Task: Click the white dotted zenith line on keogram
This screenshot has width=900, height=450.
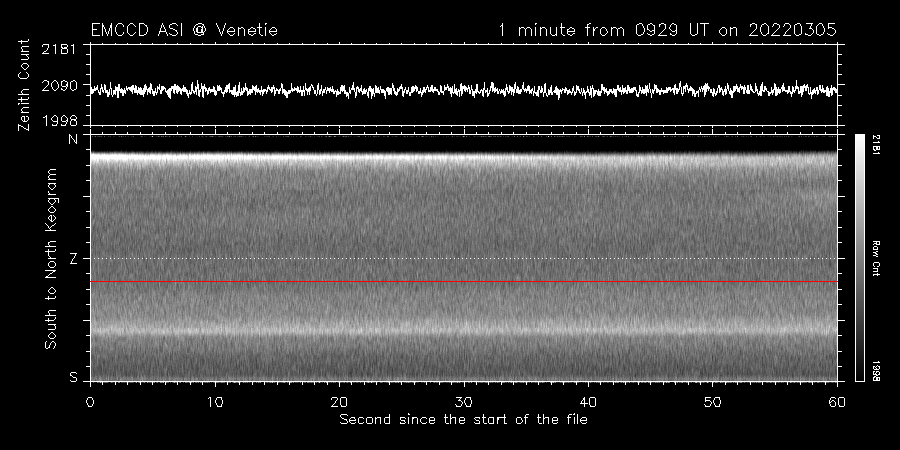Action: [x=464, y=258]
